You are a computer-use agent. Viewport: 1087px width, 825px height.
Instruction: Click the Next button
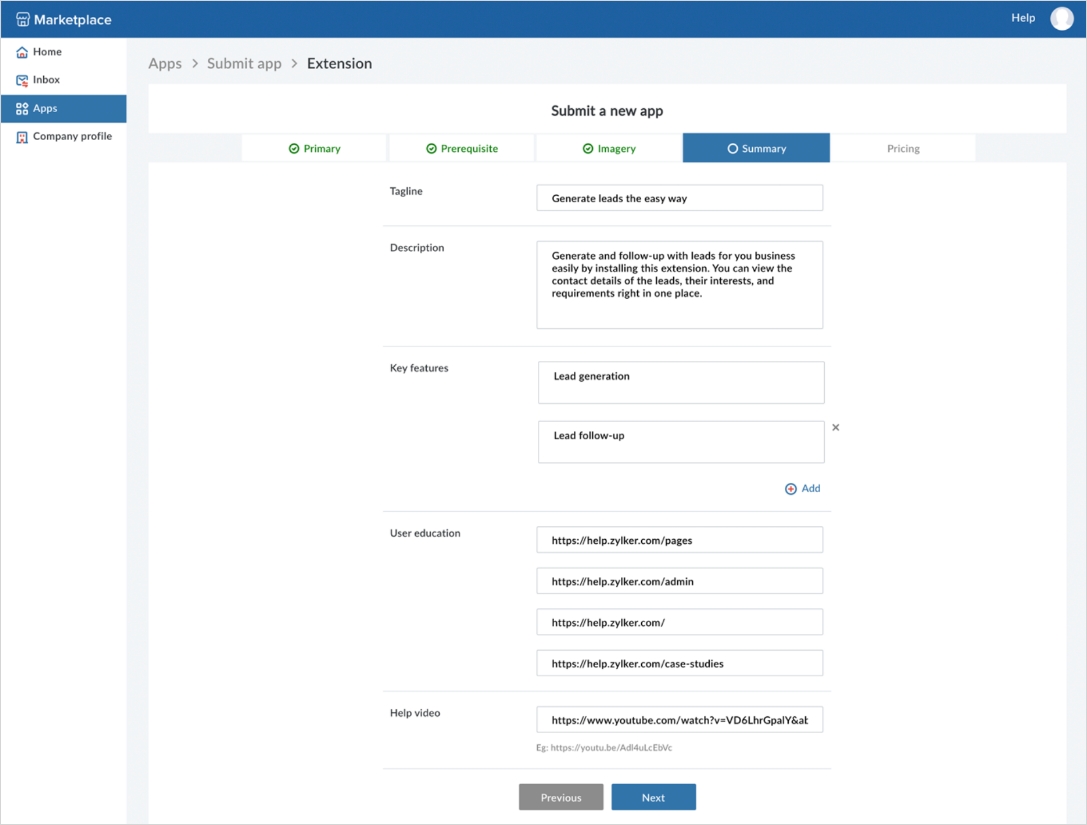tap(653, 797)
